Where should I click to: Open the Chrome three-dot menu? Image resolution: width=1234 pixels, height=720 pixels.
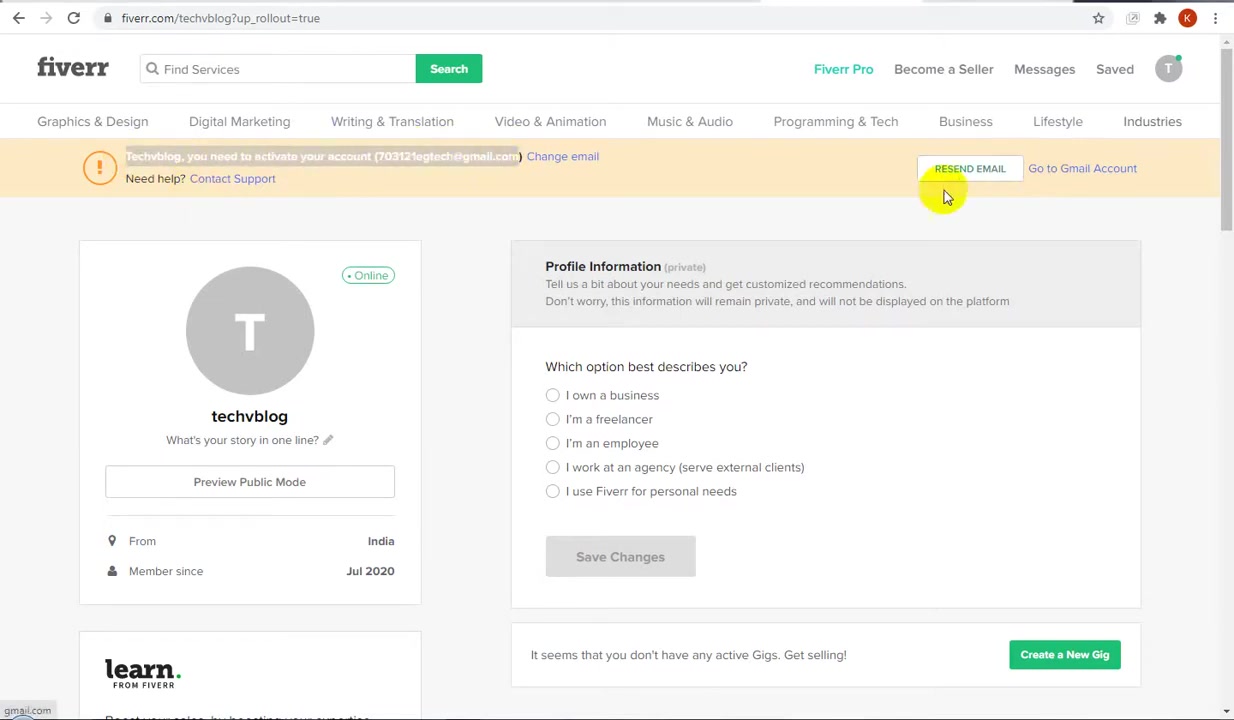click(x=1215, y=18)
